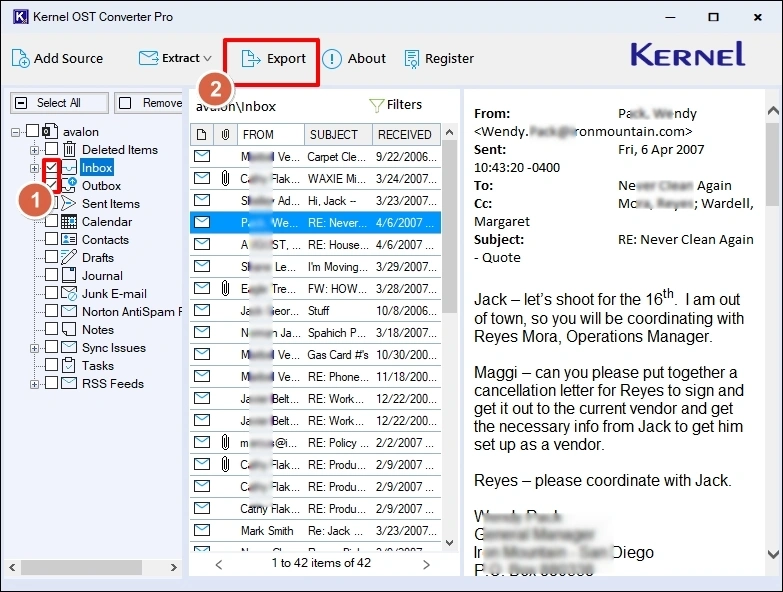
Task: Click the RE: Policy email paperclip icon
Action: tap(225, 442)
